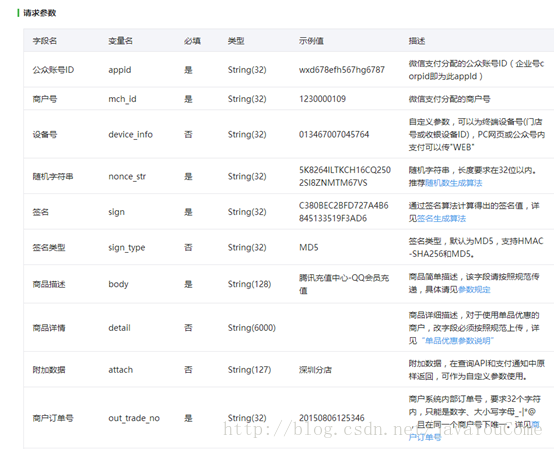Select the device_info variable name
The image size is (554, 449).
click(x=130, y=135)
